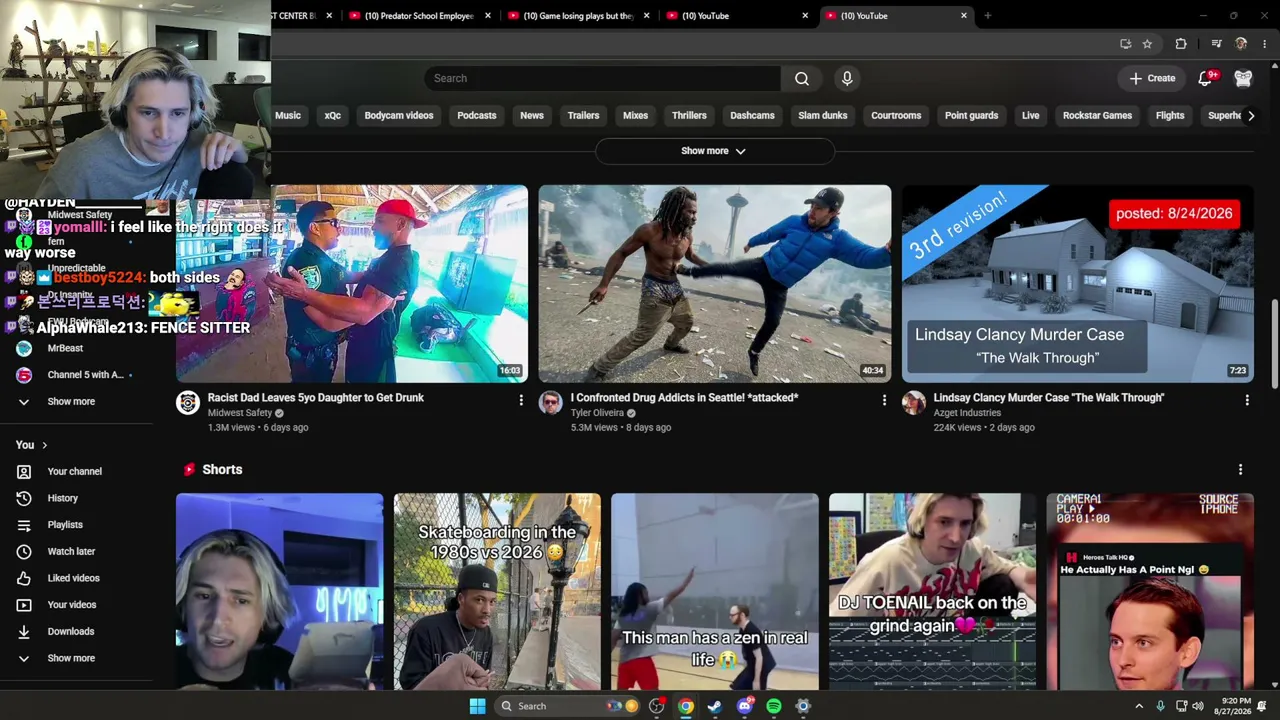1280x720 pixels.
Task: Show next category chips with the arrow
Action: point(1250,116)
